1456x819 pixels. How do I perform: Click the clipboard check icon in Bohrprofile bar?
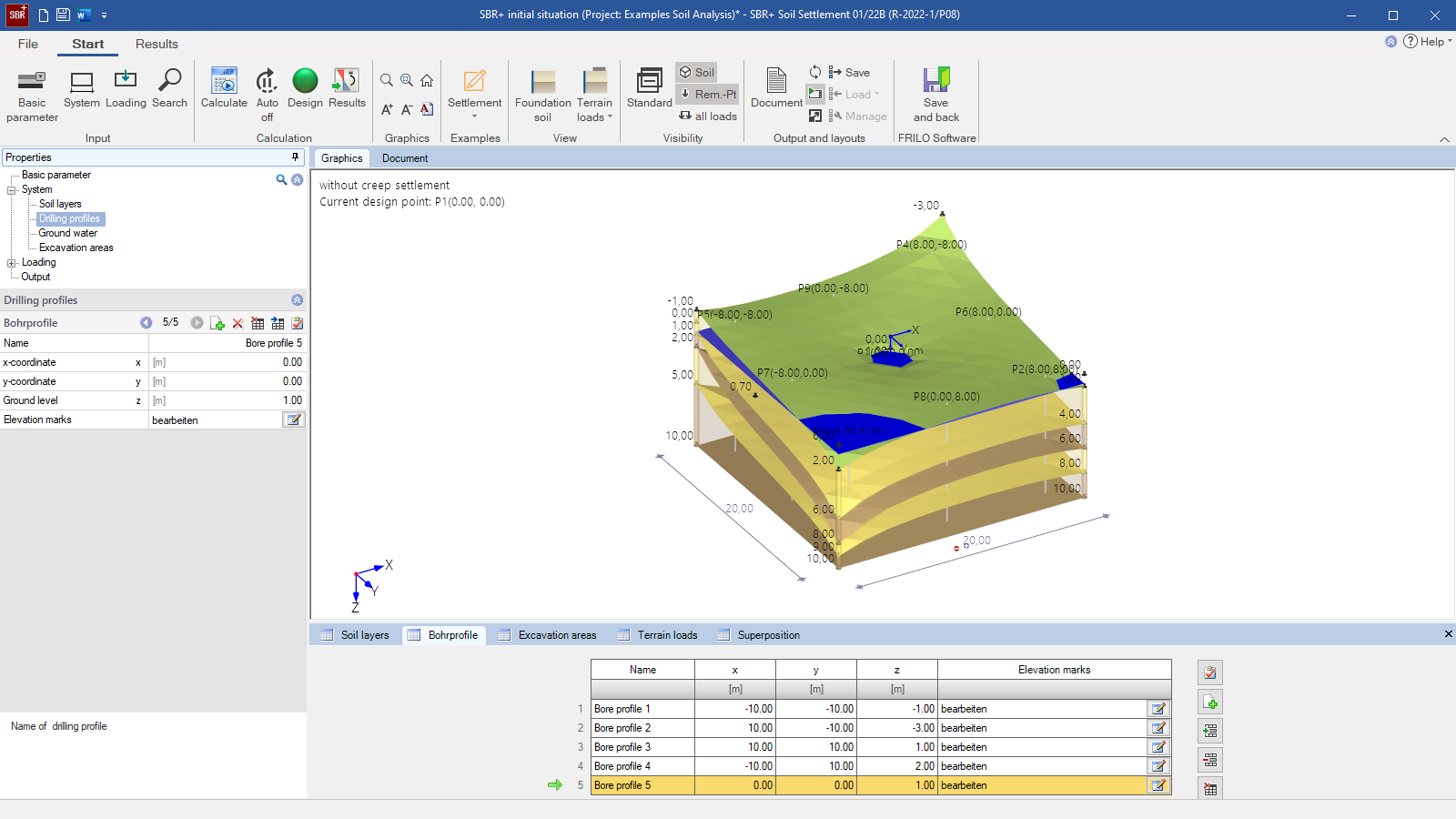click(298, 323)
